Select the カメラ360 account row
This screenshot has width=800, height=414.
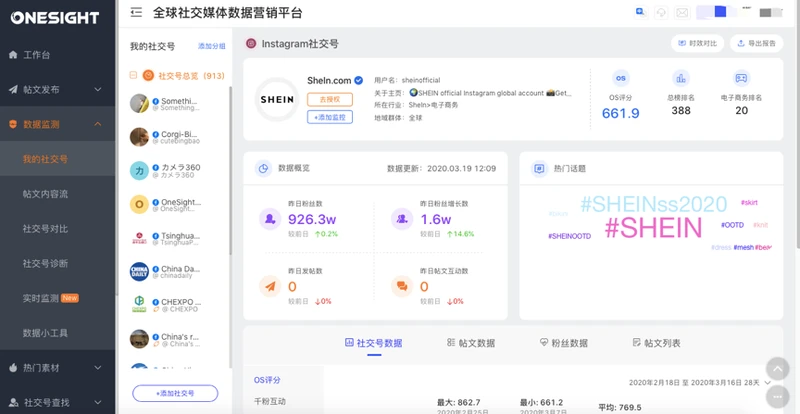click(x=176, y=171)
